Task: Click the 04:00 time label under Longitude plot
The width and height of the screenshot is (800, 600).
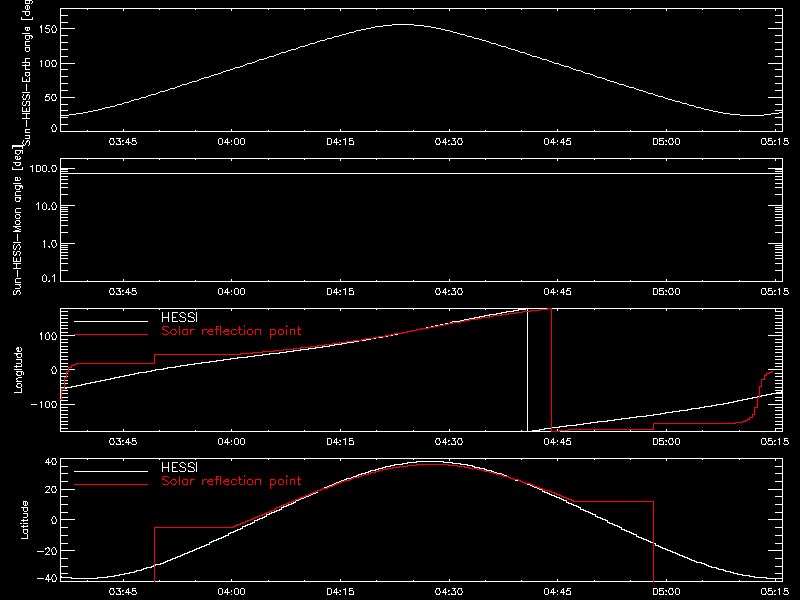Action: pyautogui.click(x=232, y=442)
